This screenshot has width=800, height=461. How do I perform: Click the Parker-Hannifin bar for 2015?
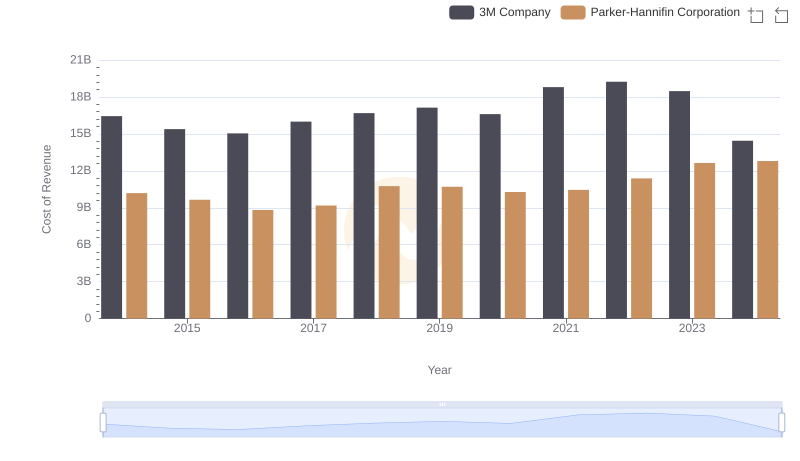click(x=199, y=259)
